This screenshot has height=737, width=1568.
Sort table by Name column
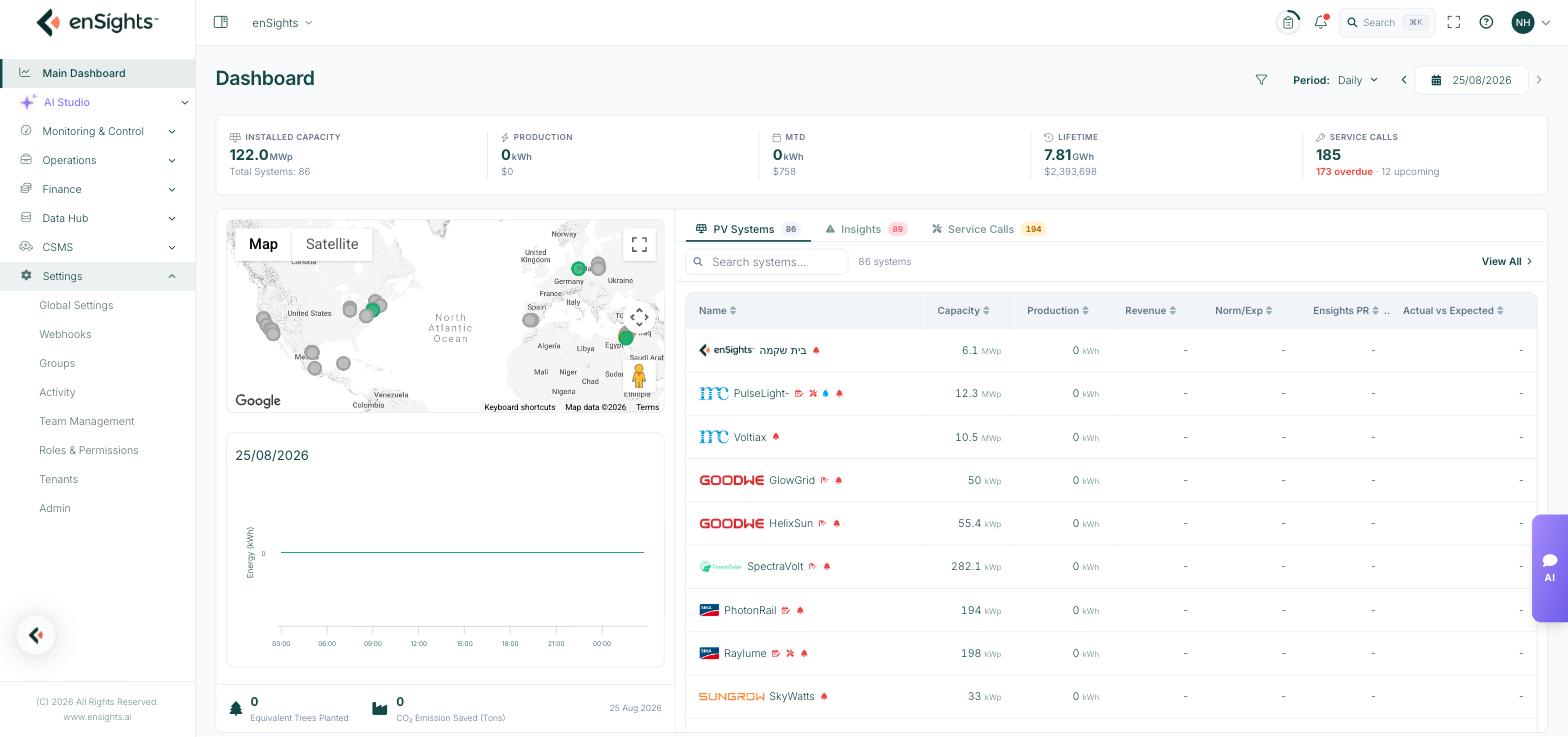[x=717, y=310]
